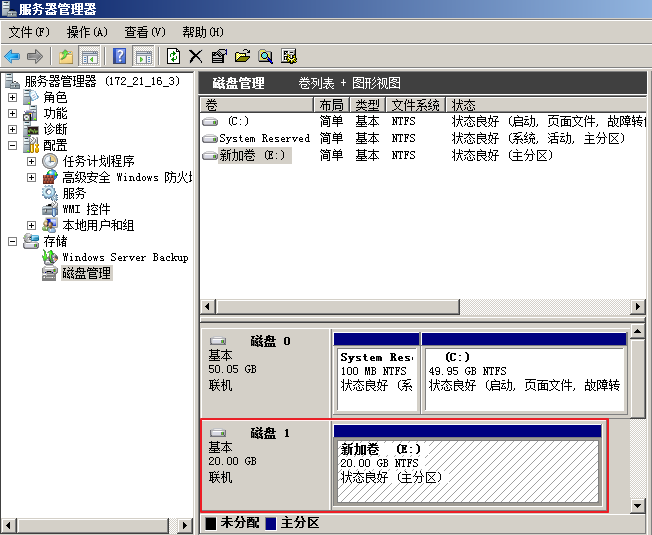Select System Reserved row in volume list
The width and height of the screenshot is (652, 535).
pyautogui.click(x=264, y=139)
